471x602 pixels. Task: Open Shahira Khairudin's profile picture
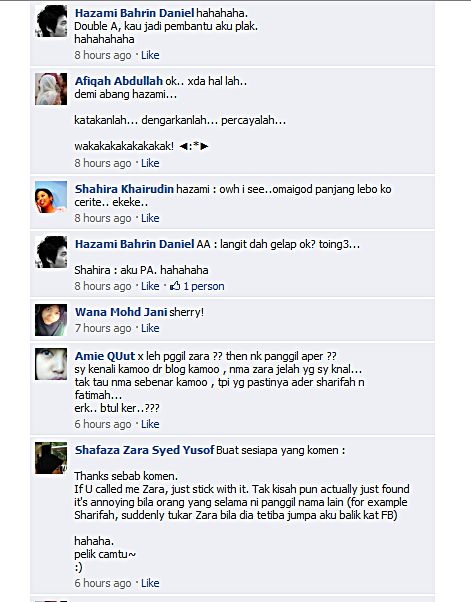(x=51, y=197)
